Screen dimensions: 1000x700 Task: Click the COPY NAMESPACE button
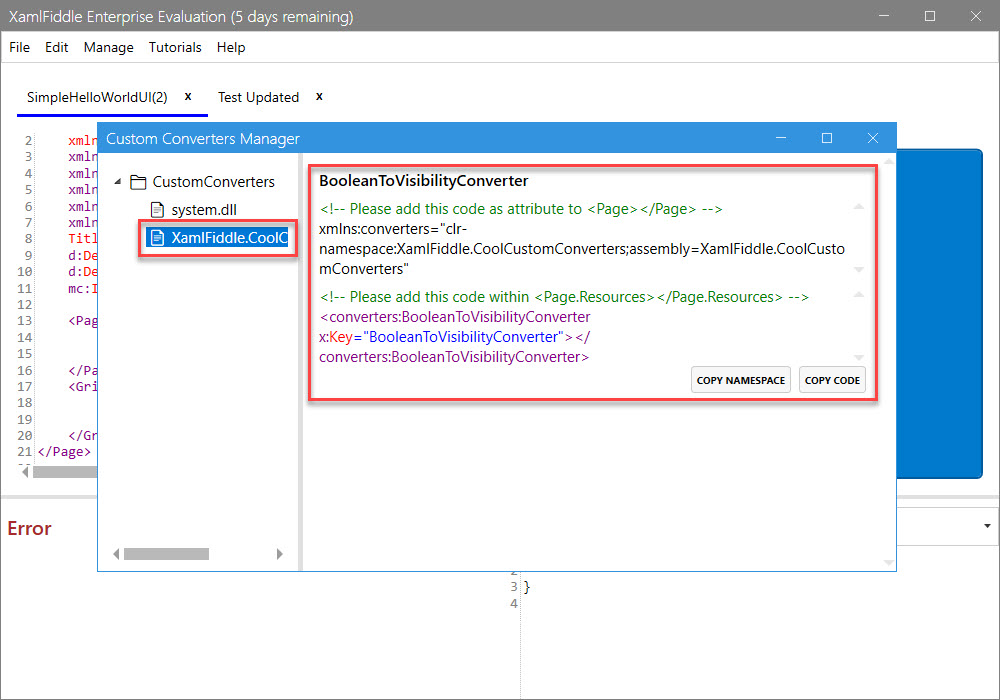(740, 380)
